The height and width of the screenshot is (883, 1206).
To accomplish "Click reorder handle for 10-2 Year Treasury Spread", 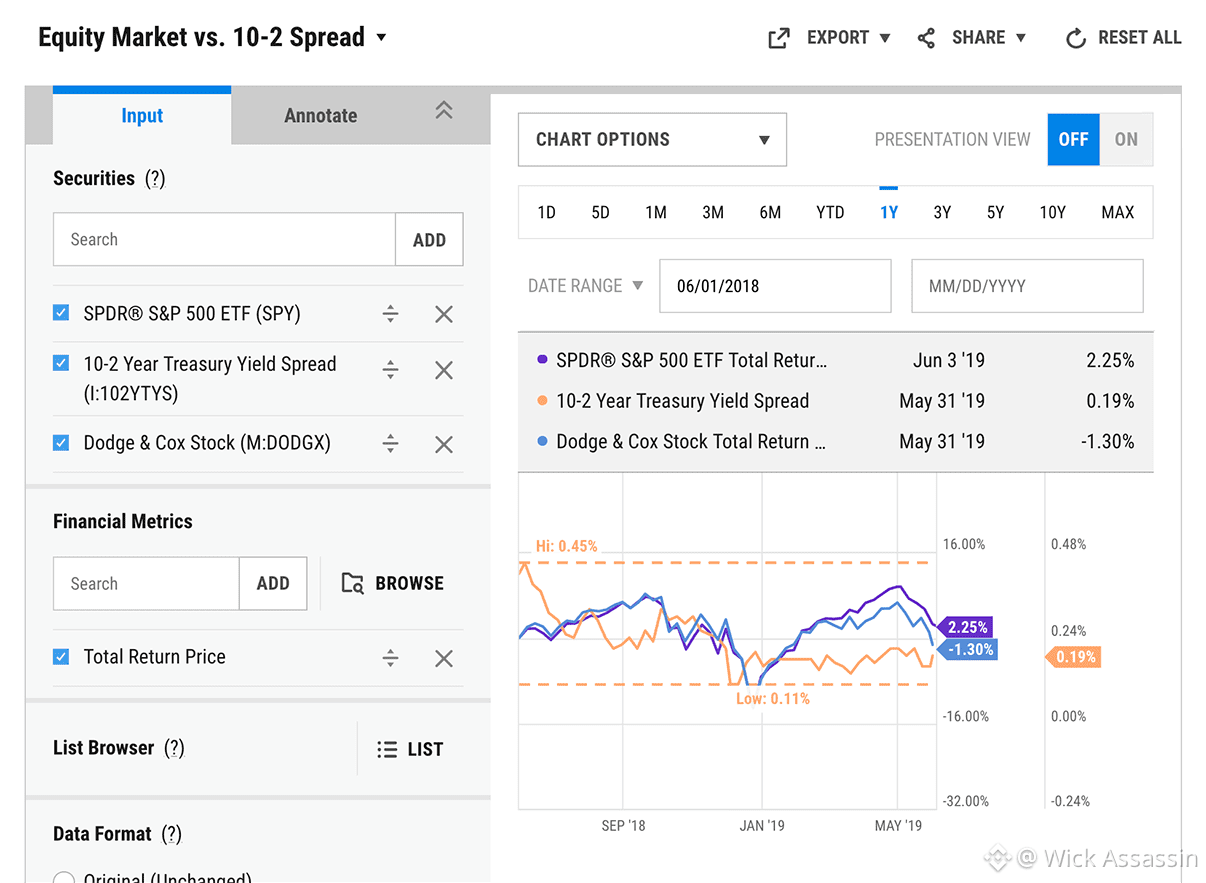I will point(391,370).
